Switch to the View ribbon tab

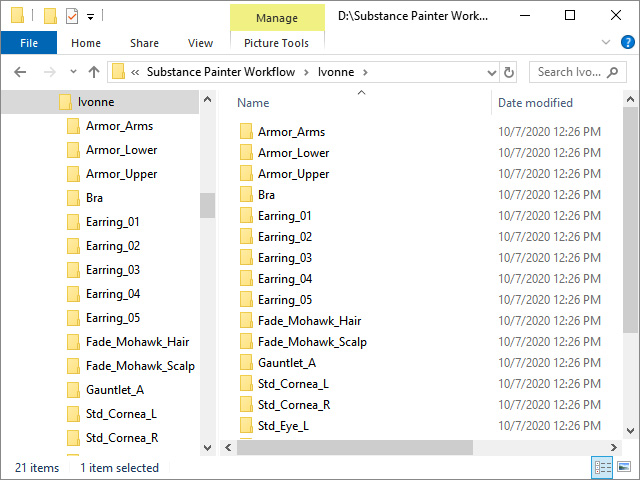pyautogui.click(x=200, y=43)
